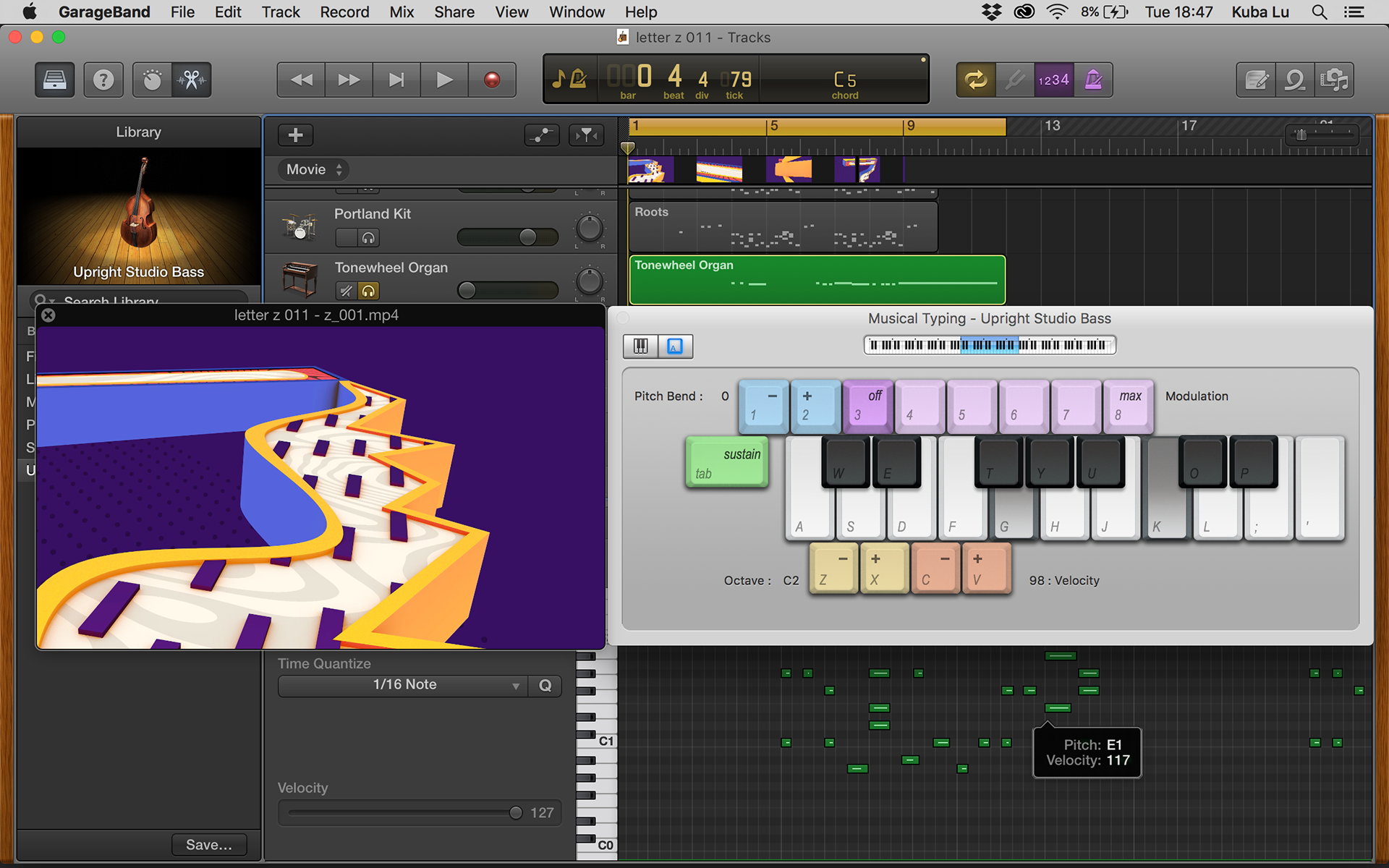The height and width of the screenshot is (868, 1389).
Task: Open the Record menu
Action: pyautogui.click(x=344, y=12)
